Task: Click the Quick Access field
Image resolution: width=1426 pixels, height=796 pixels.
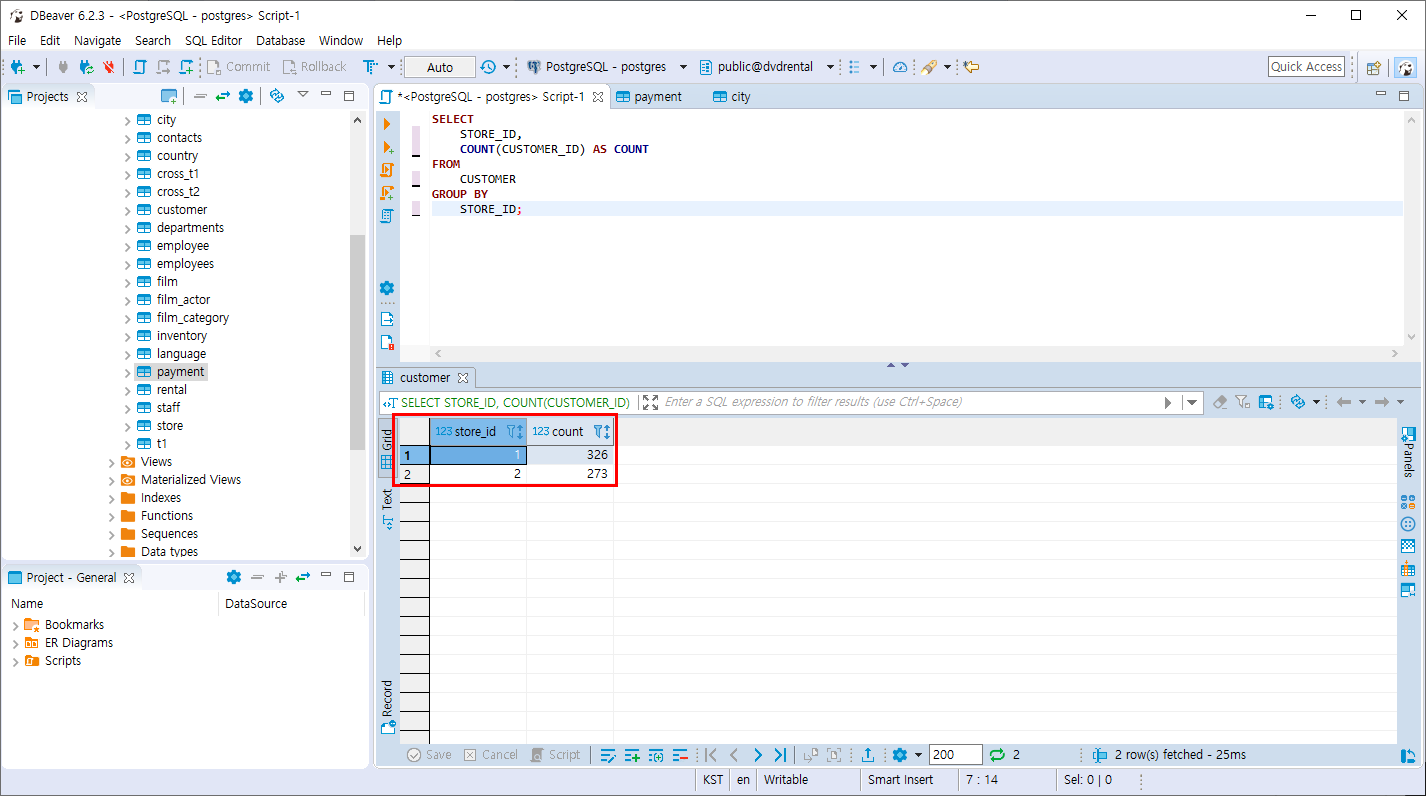Action: [x=1306, y=67]
